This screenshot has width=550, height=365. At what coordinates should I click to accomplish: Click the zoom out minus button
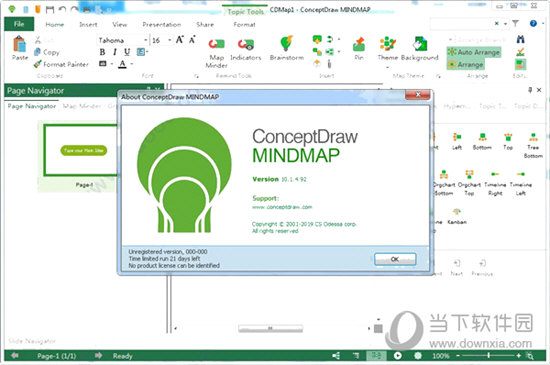click(x=458, y=356)
